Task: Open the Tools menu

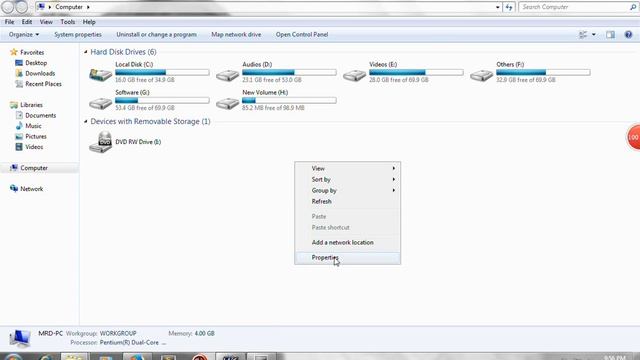Action: (68, 22)
